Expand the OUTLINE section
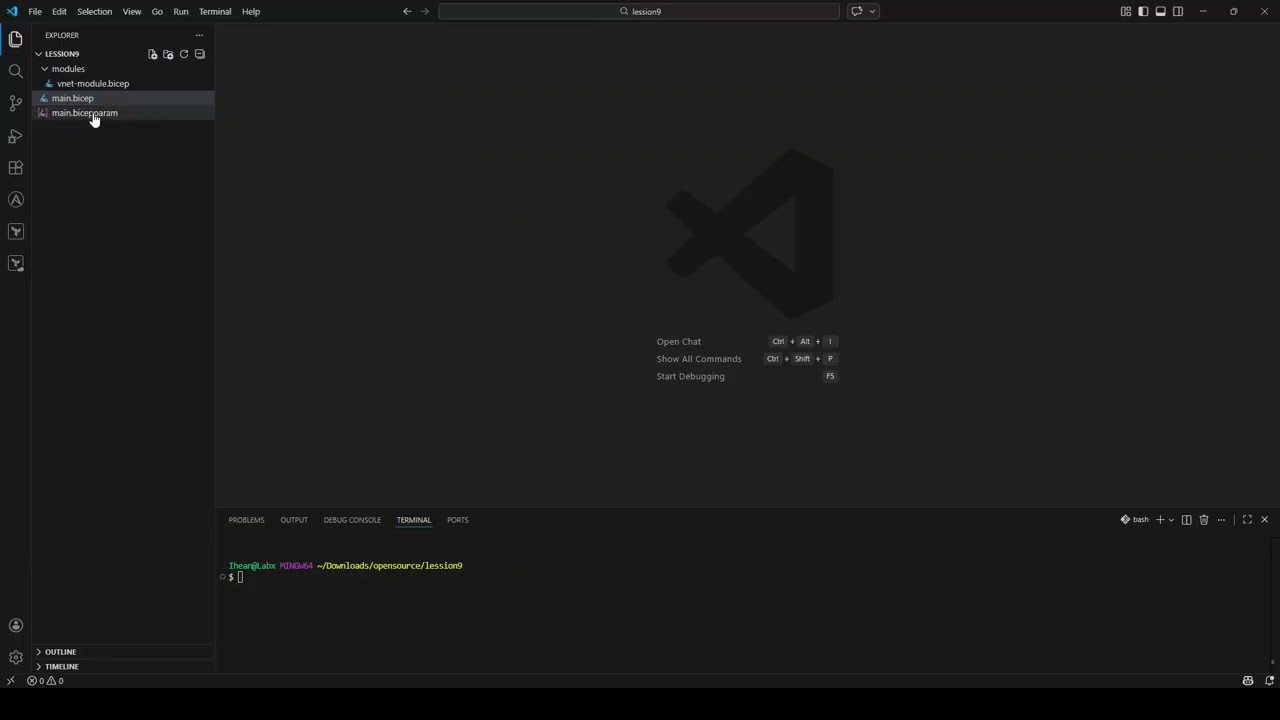 (x=60, y=652)
